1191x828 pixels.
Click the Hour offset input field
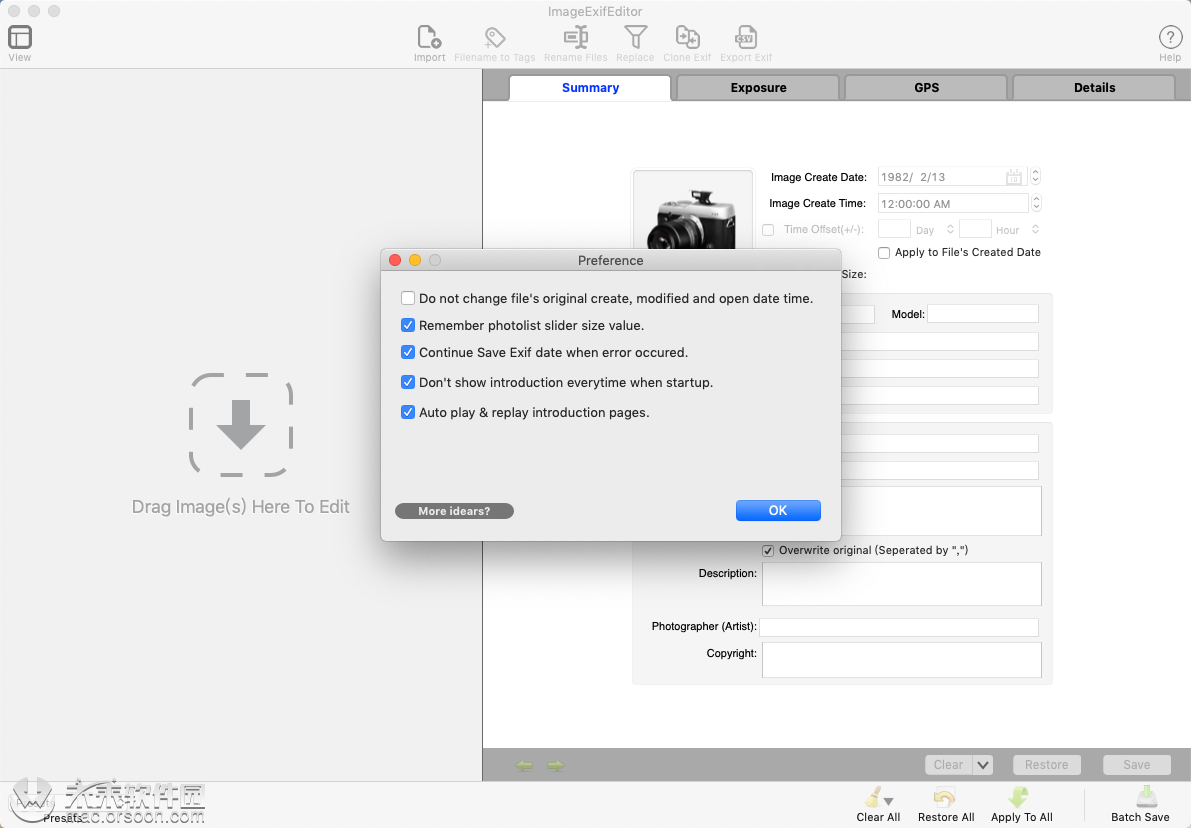click(x=975, y=229)
